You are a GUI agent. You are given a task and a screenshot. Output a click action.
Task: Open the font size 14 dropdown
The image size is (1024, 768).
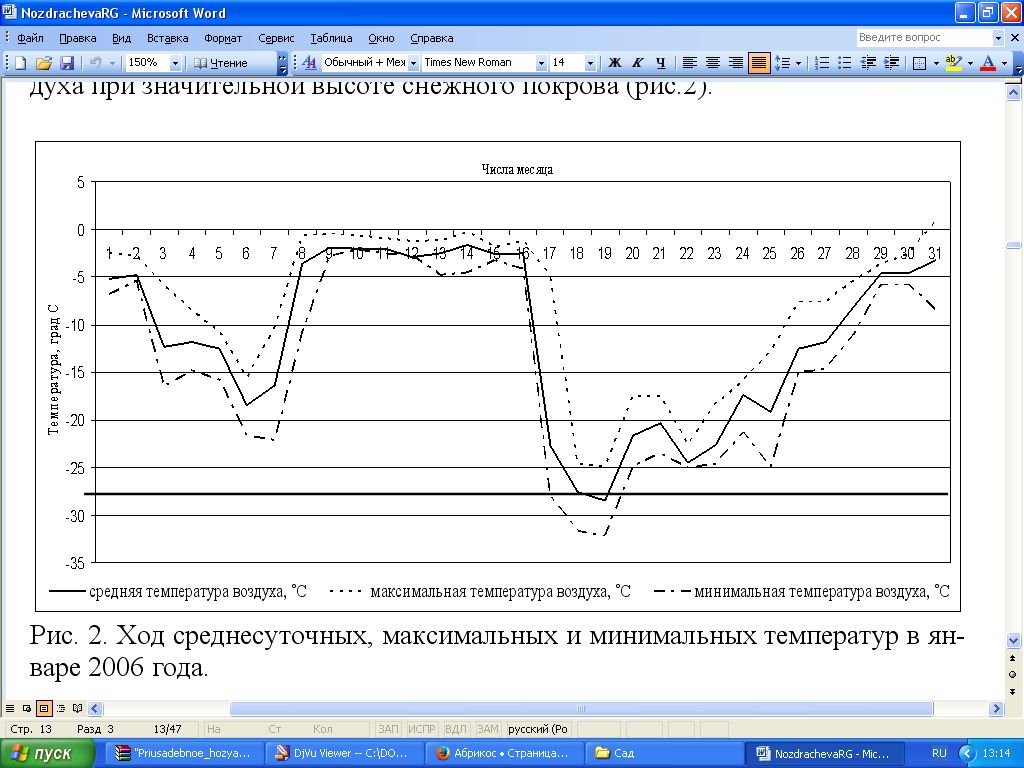click(590, 62)
